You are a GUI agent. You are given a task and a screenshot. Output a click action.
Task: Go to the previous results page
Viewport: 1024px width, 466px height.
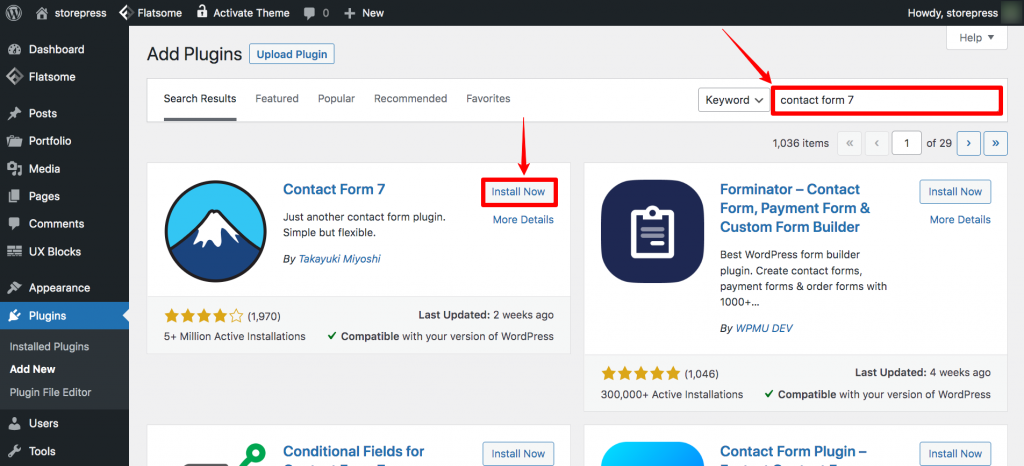(x=877, y=143)
